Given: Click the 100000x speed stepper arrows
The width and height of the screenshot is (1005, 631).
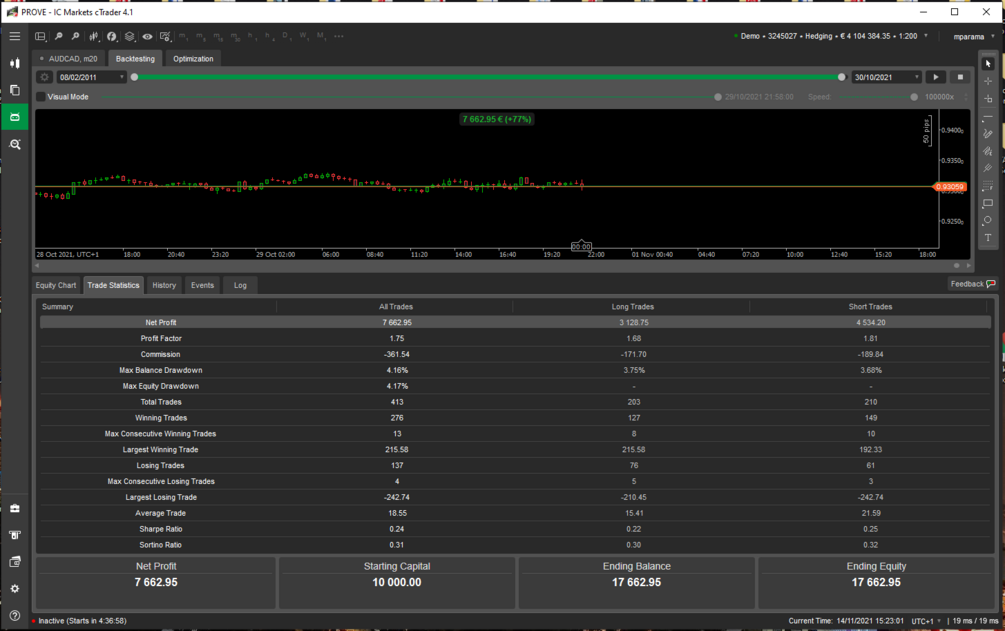Looking at the screenshot, I should click(x=966, y=97).
